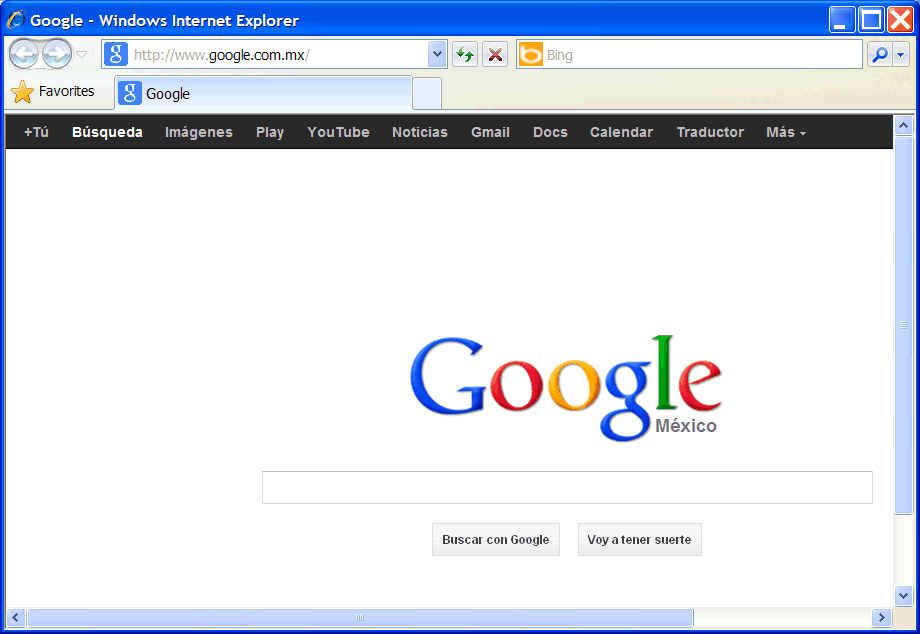Click the Google search text field

567,487
